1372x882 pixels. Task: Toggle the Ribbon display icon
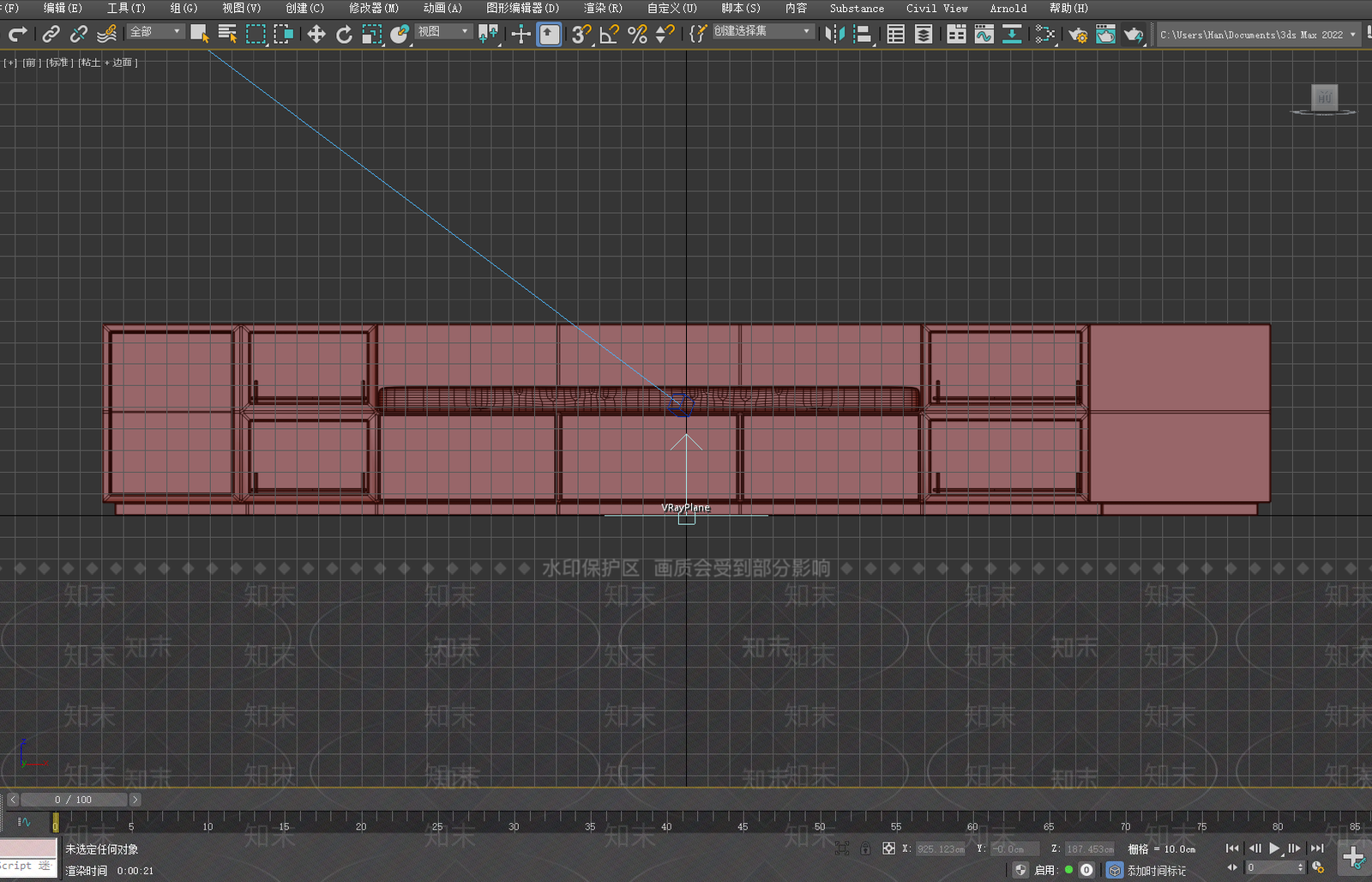coord(956,34)
